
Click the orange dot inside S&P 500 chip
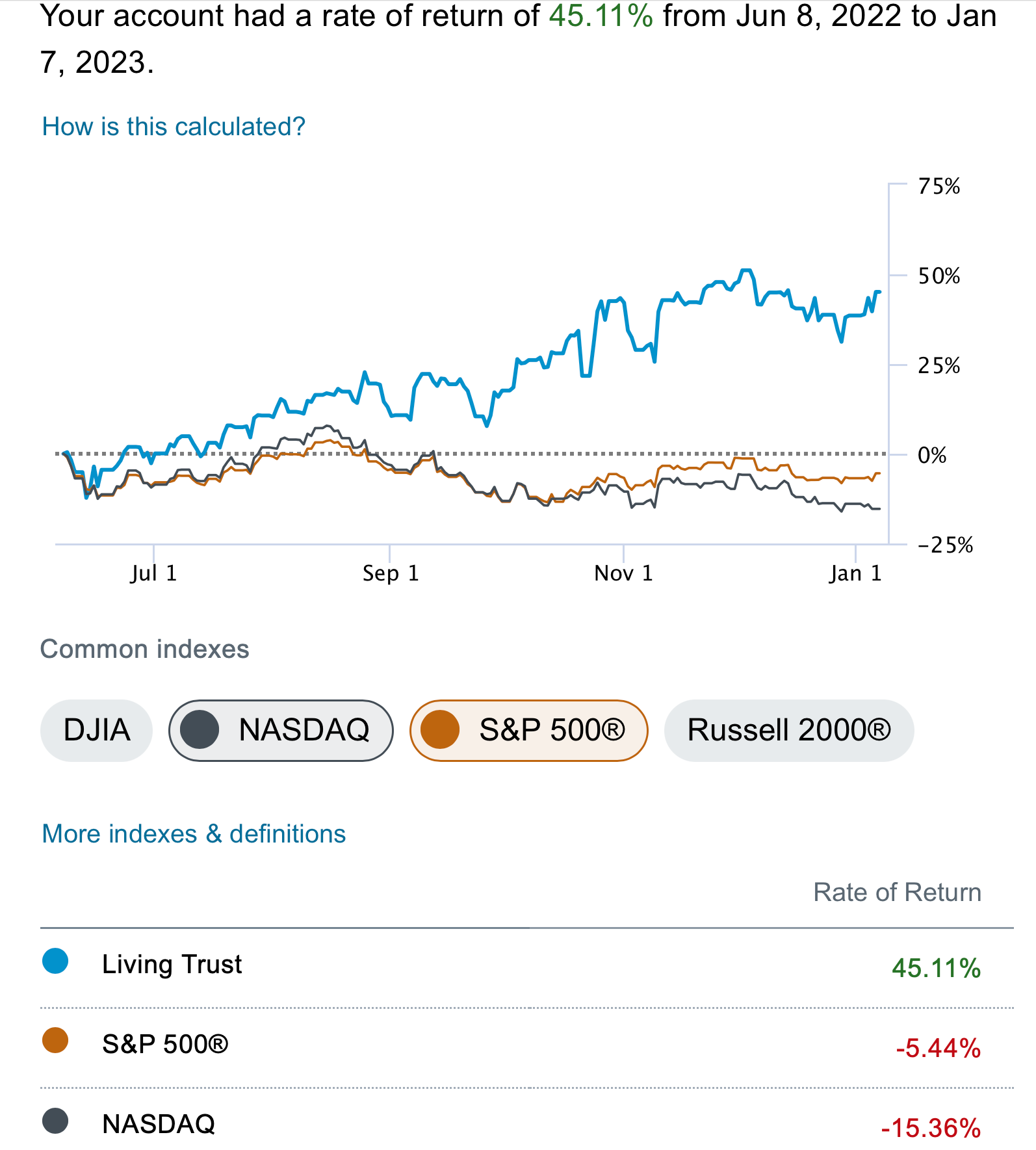[440, 729]
